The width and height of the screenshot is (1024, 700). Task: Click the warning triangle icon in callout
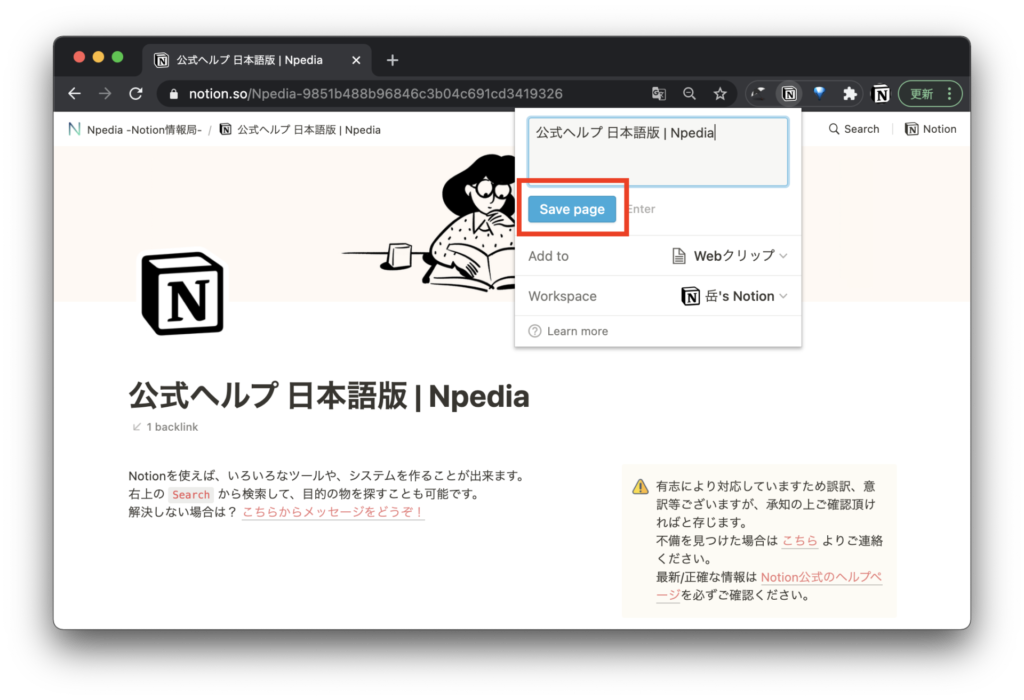coord(640,486)
